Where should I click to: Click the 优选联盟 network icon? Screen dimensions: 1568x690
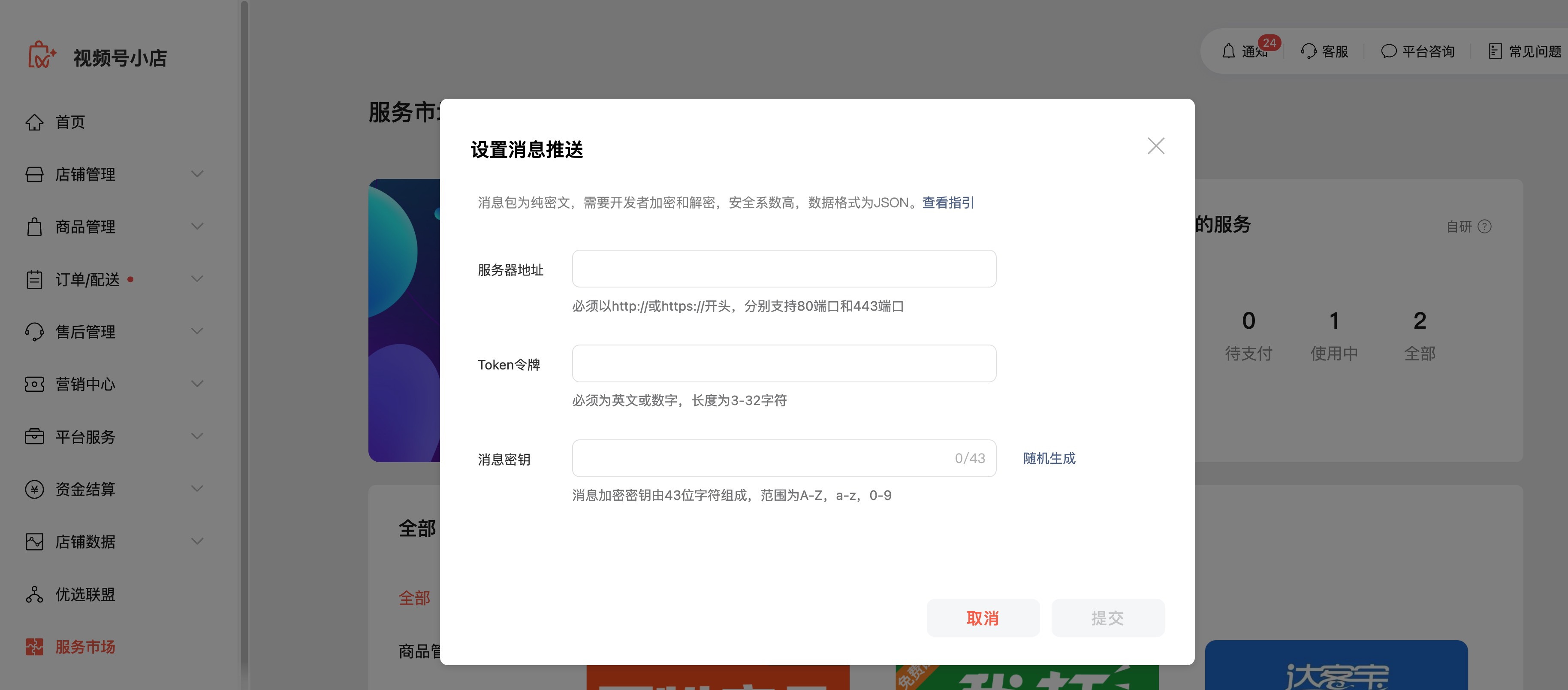click(x=34, y=594)
